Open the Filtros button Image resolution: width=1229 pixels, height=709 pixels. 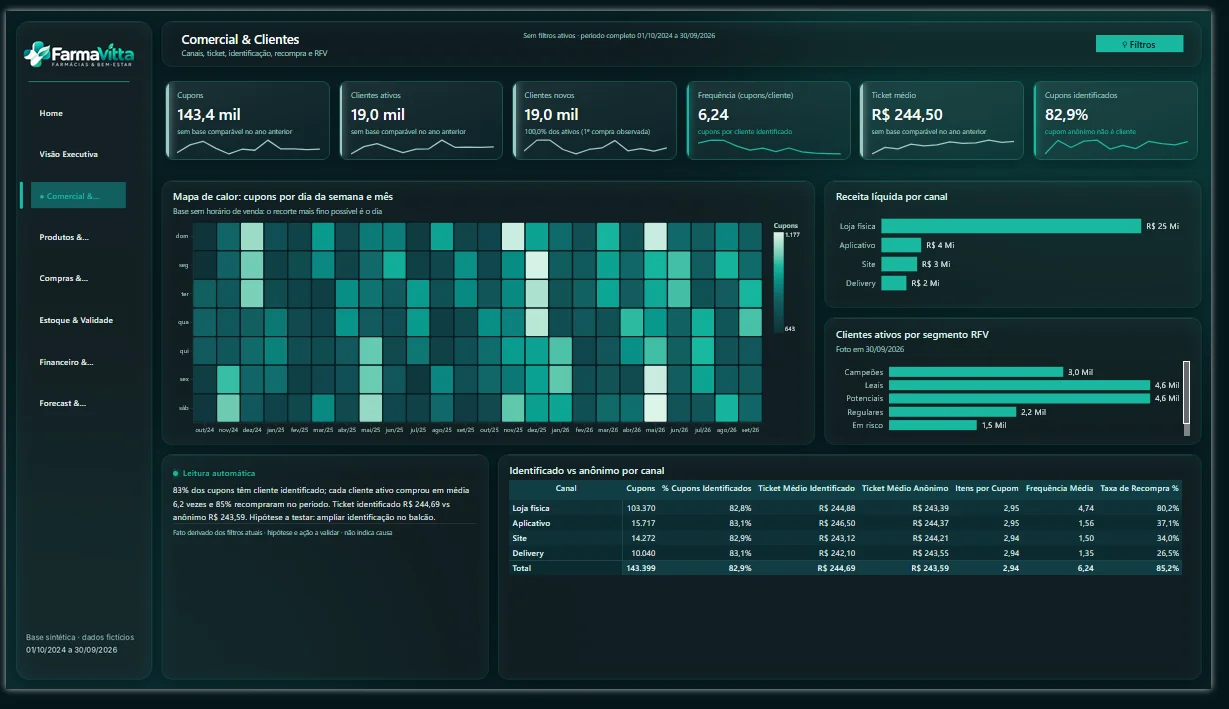tap(1139, 44)
